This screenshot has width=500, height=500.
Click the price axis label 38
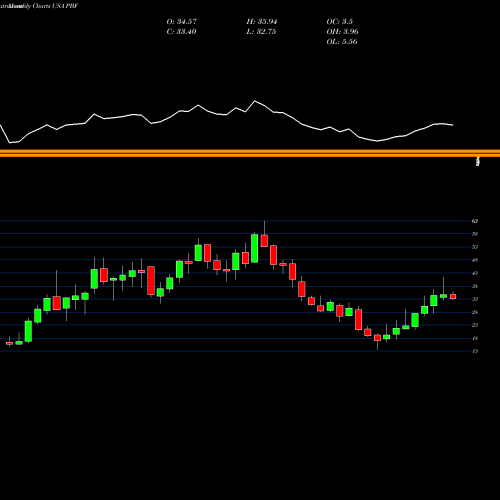pos(475,286)
